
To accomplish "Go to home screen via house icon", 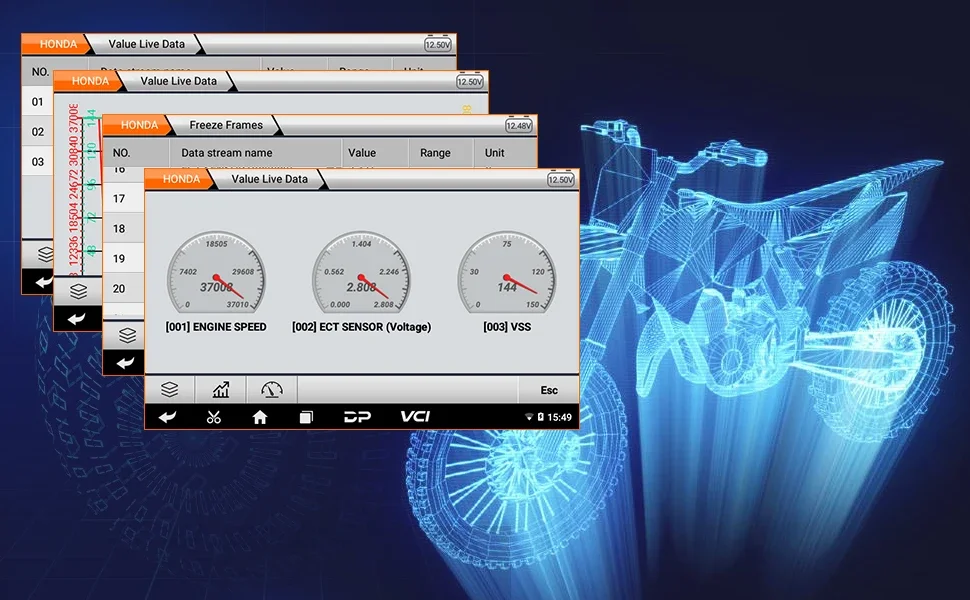I will 260,417.
